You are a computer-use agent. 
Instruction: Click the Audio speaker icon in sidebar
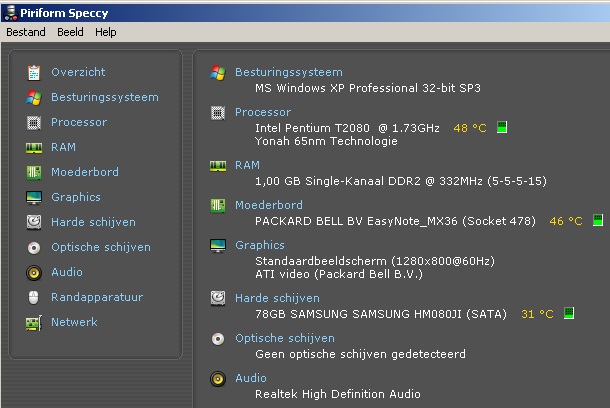coord(34,272)
